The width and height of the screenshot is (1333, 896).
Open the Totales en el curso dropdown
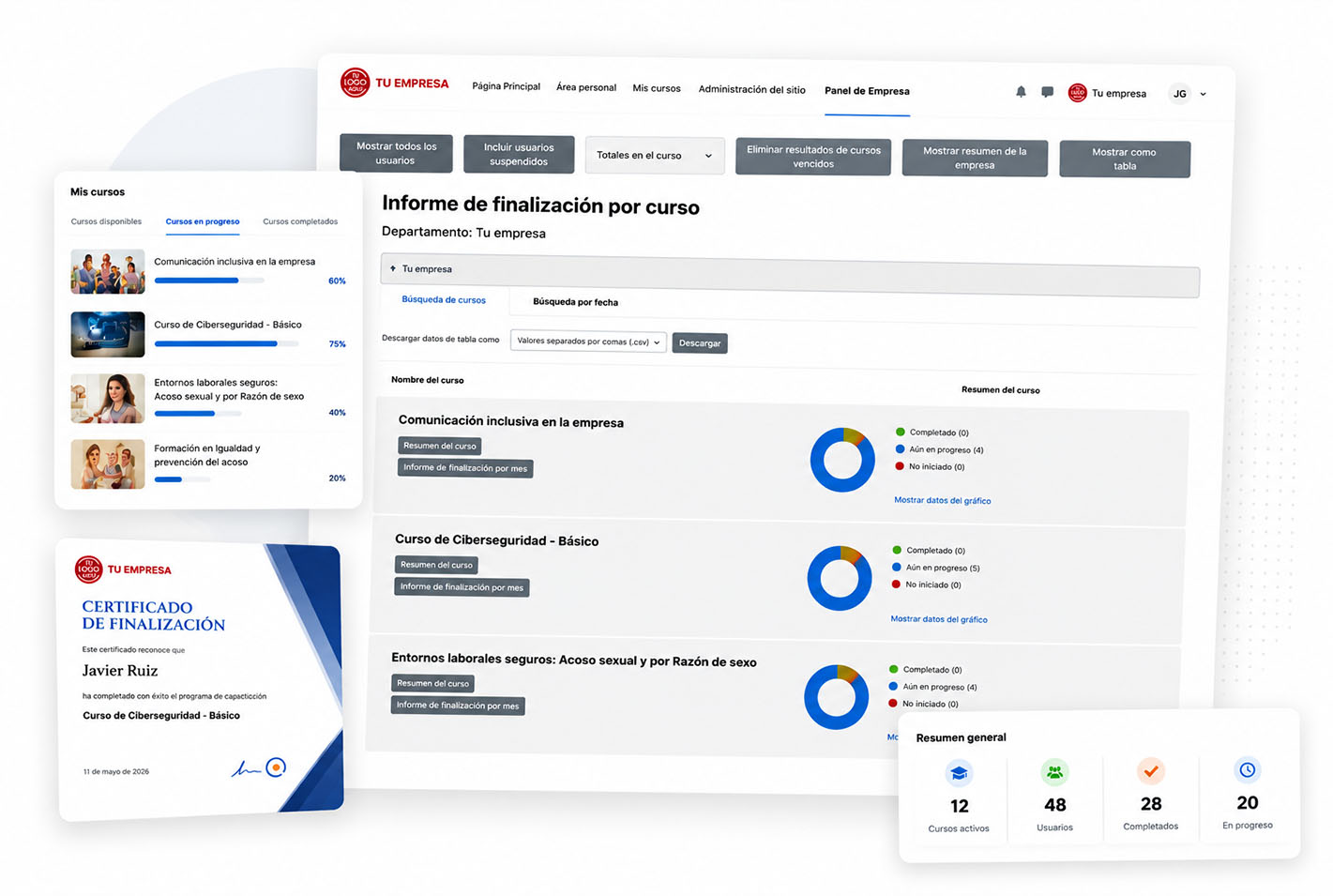click(x=655, y=156)
